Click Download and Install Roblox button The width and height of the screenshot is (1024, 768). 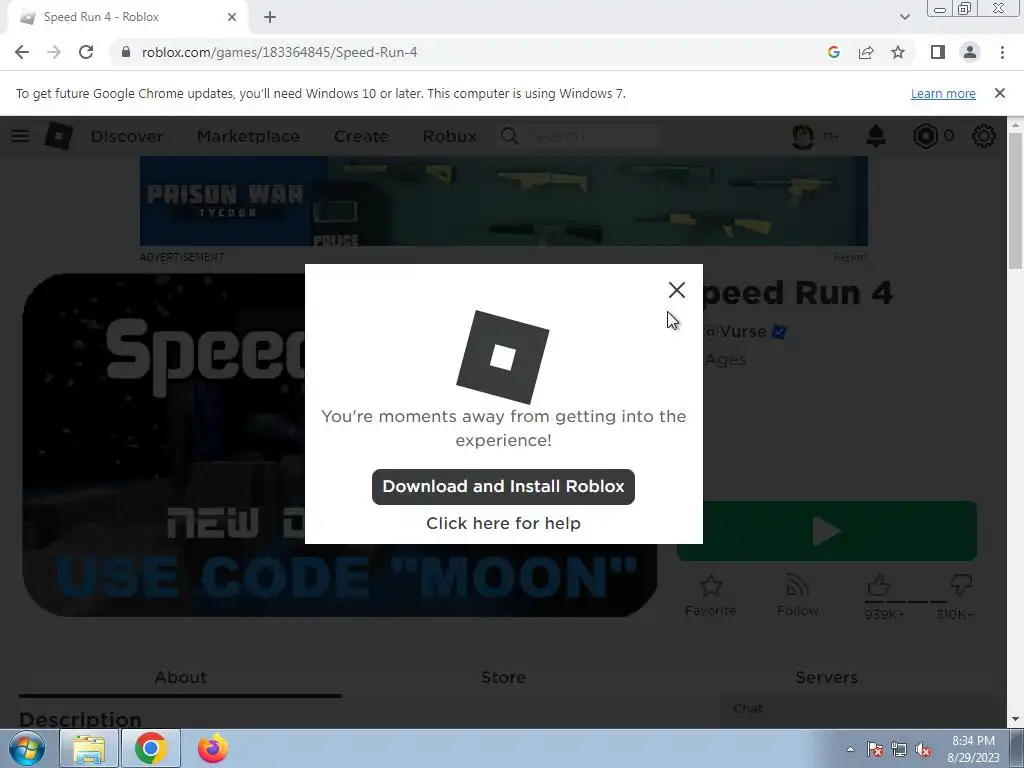pos(503,487)
